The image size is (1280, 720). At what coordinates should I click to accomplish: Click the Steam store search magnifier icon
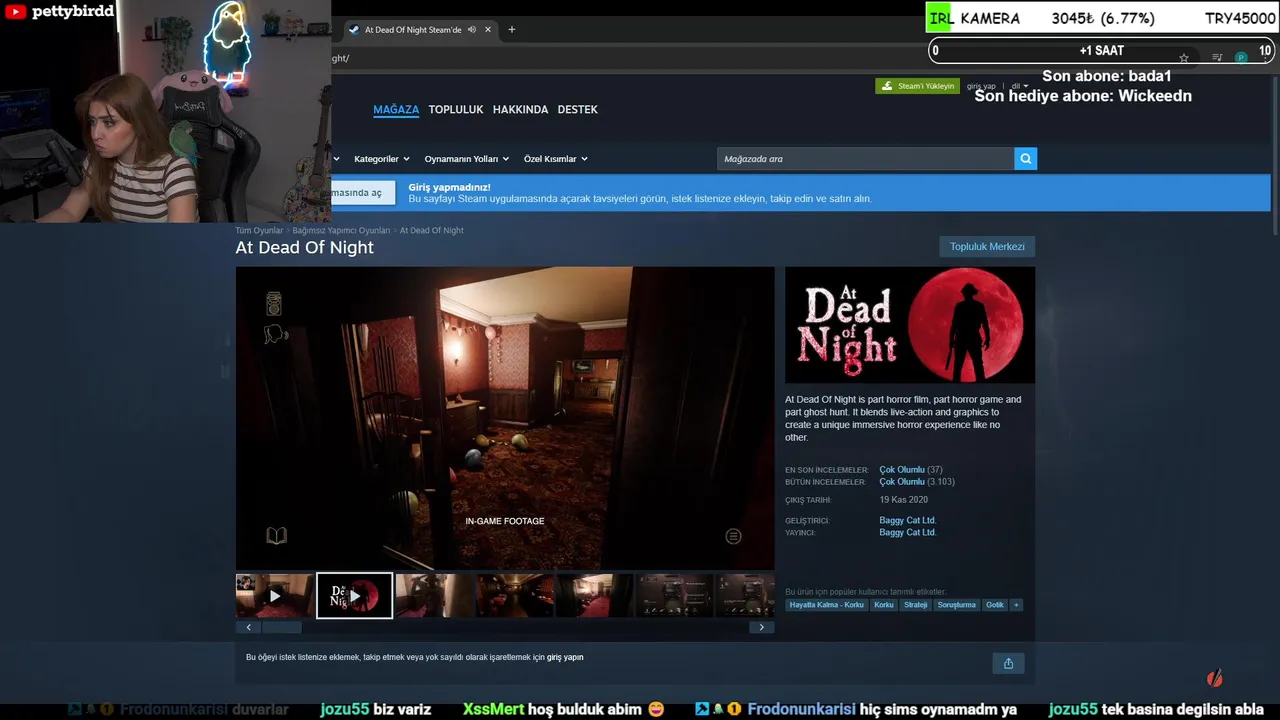pyautogui.click(x=1025, y=159)
